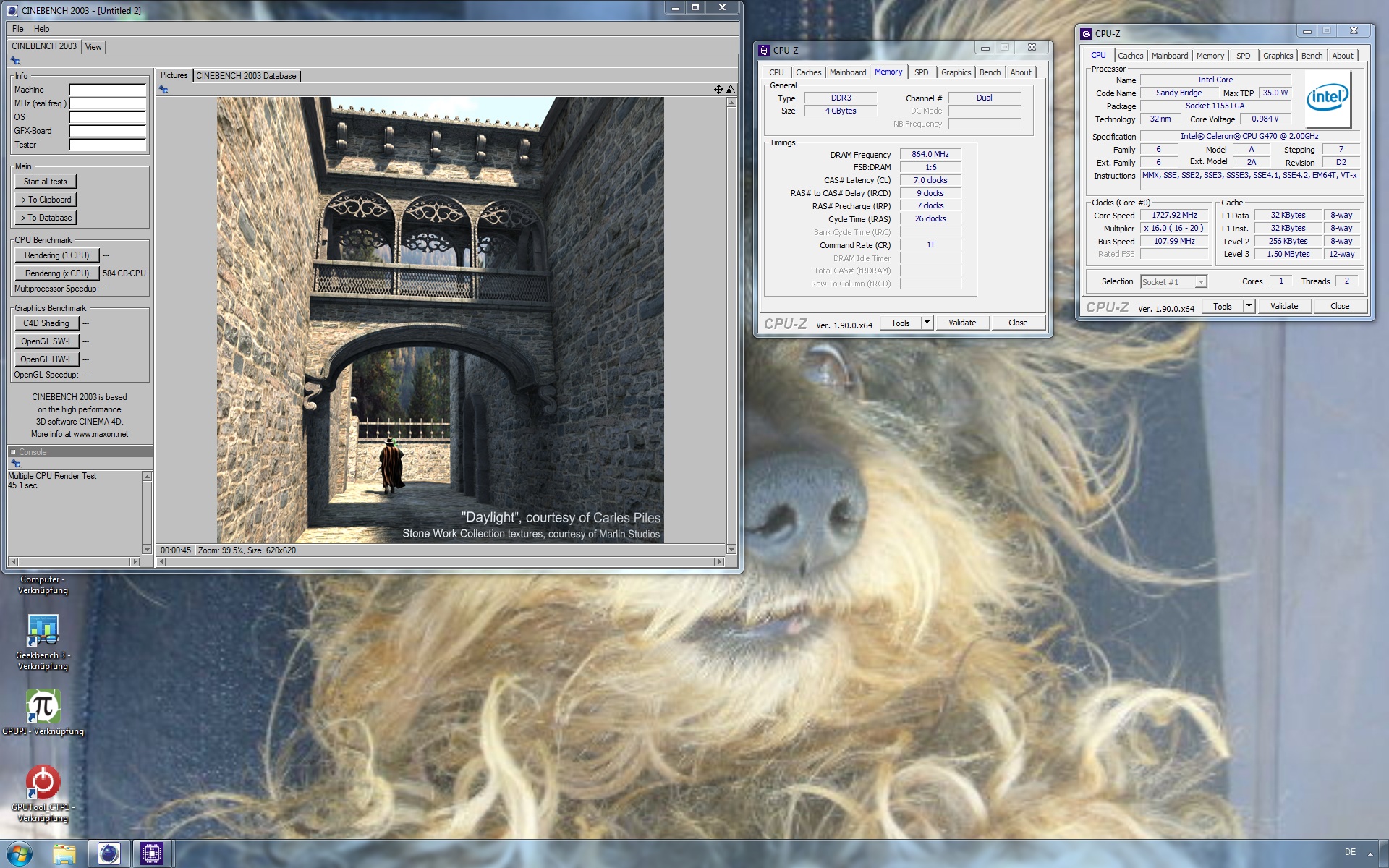Switch to CINEBENCH taskbar icon

tap(109, 854)
